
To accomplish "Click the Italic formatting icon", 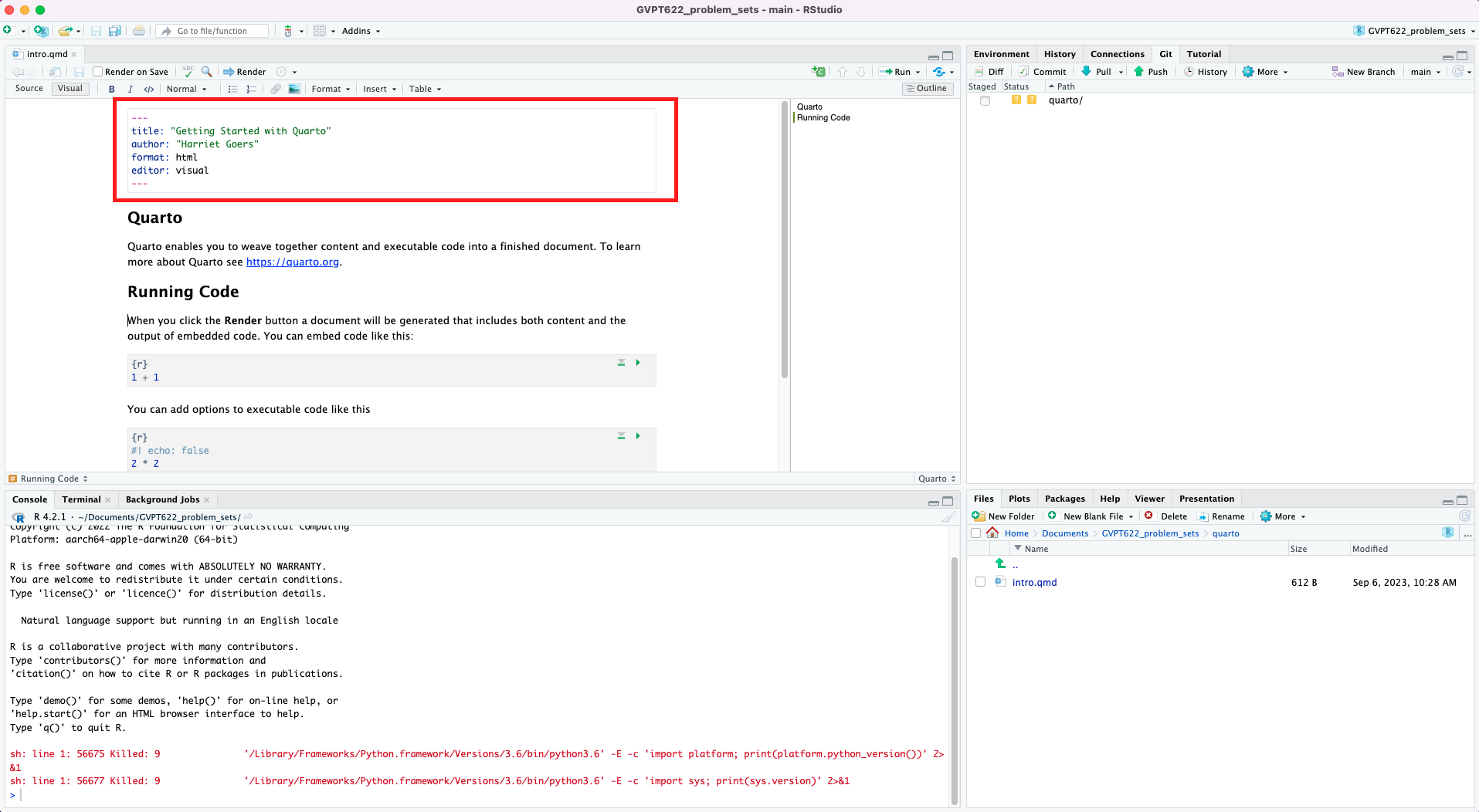I will (130, 90).
